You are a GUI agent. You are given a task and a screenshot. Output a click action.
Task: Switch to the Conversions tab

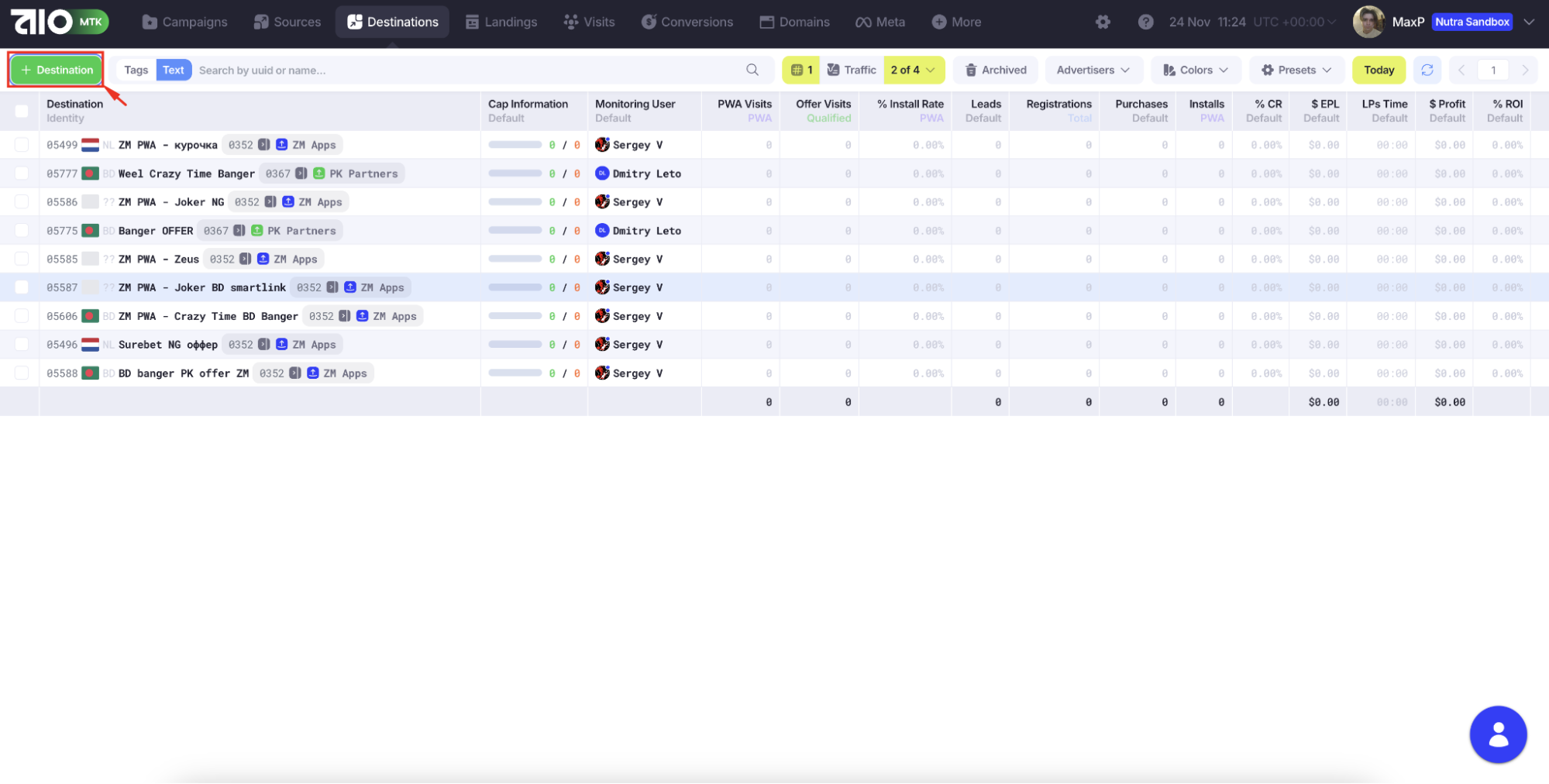pyautogui.click(x=687, y=22)
